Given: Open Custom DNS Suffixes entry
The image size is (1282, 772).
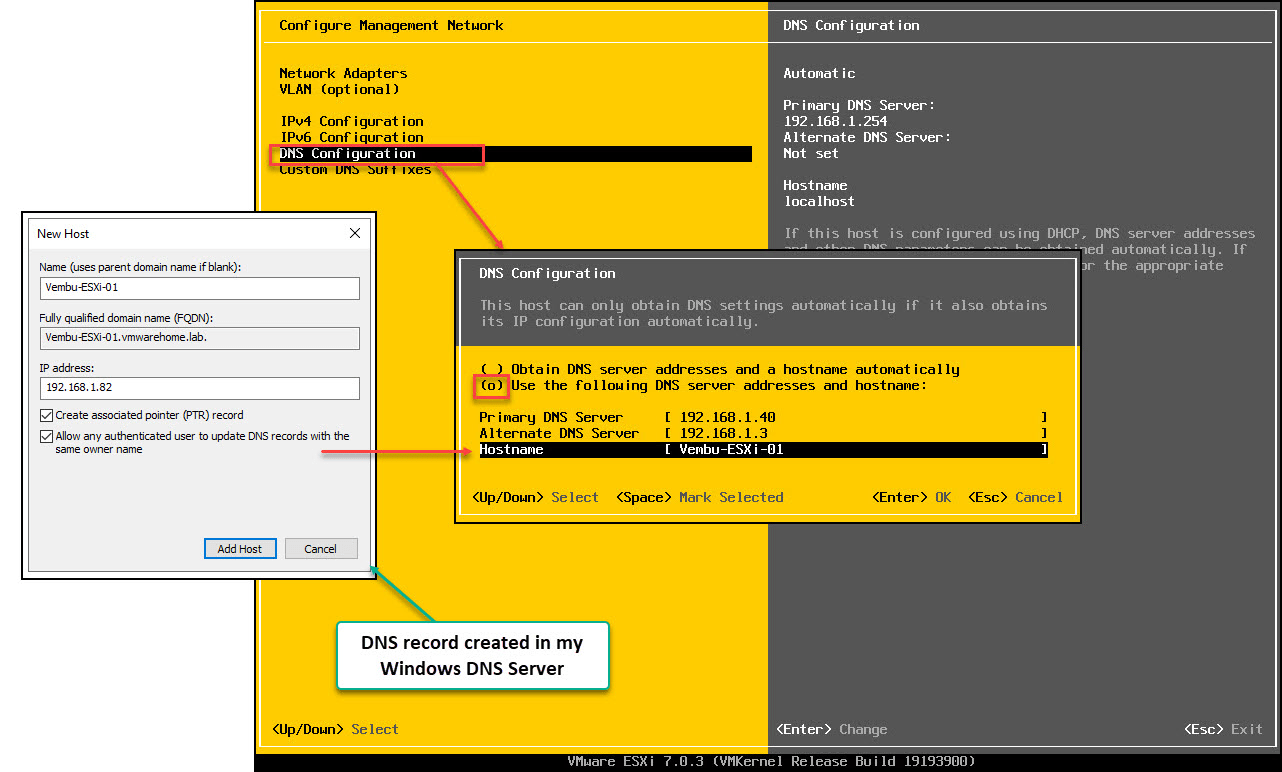Looking at the screenshot, I should pyautogui.click(x=355, y=169).
